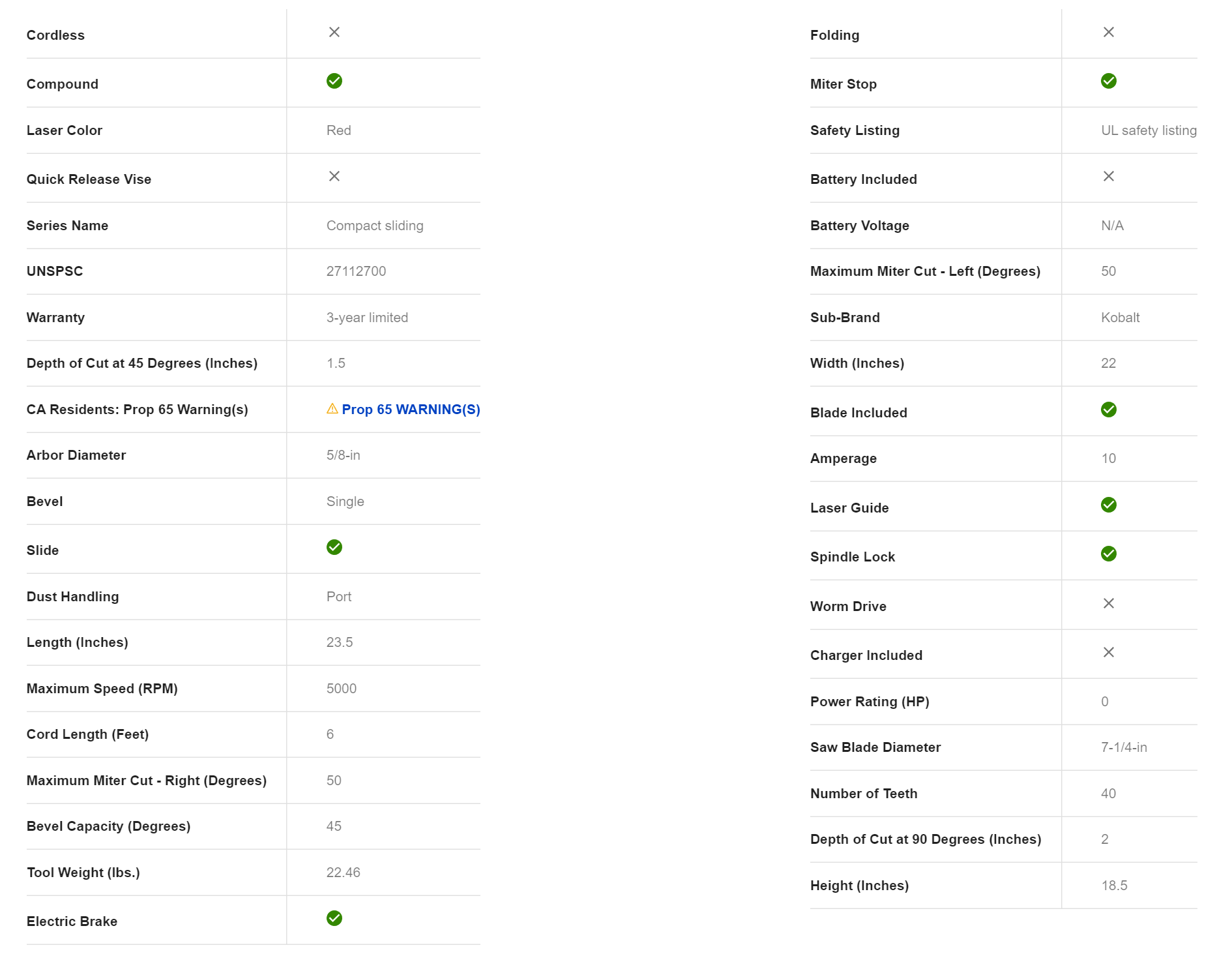
Task: Click the Compact sliding series name value
Action: point(375,226)
